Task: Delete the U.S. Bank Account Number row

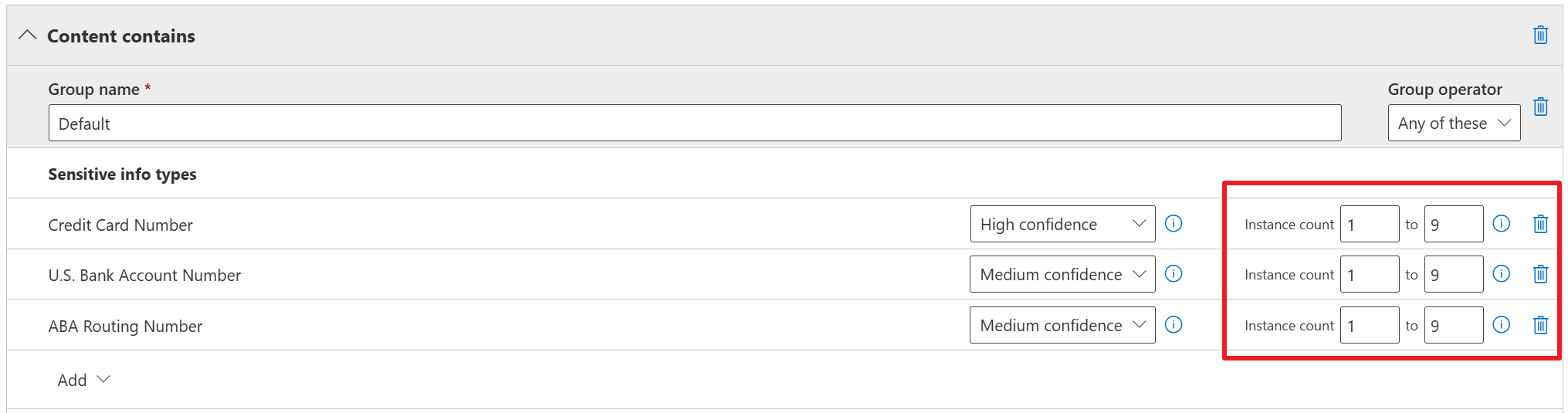Action: pos(1540,274)
